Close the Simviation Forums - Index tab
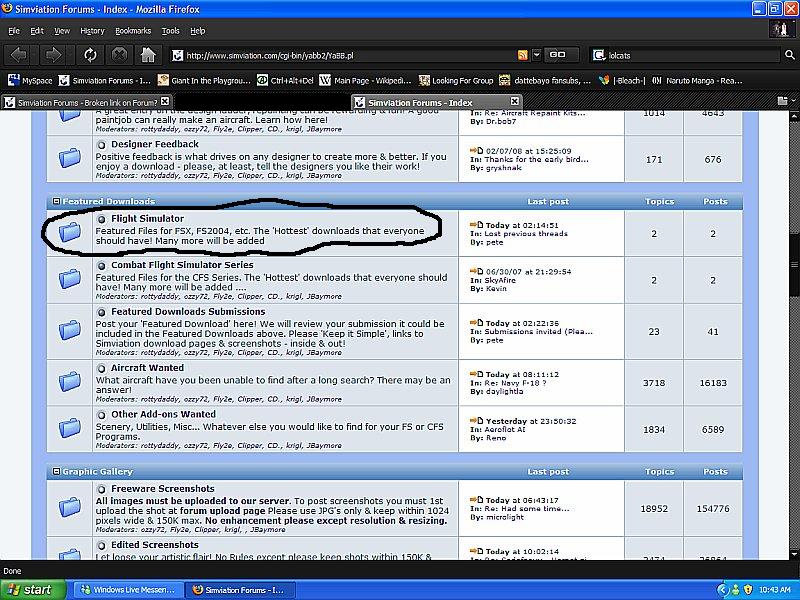800x600 pixels. (515, 102)
